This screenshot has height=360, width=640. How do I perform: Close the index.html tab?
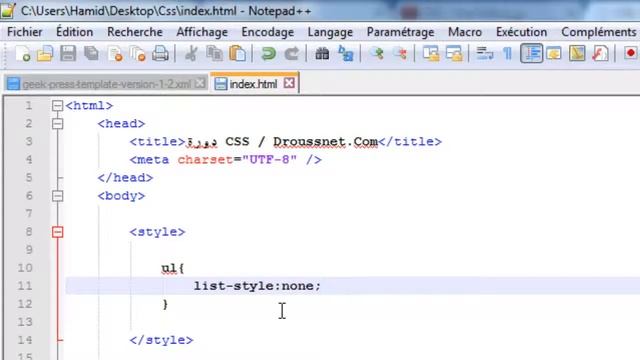289,83
